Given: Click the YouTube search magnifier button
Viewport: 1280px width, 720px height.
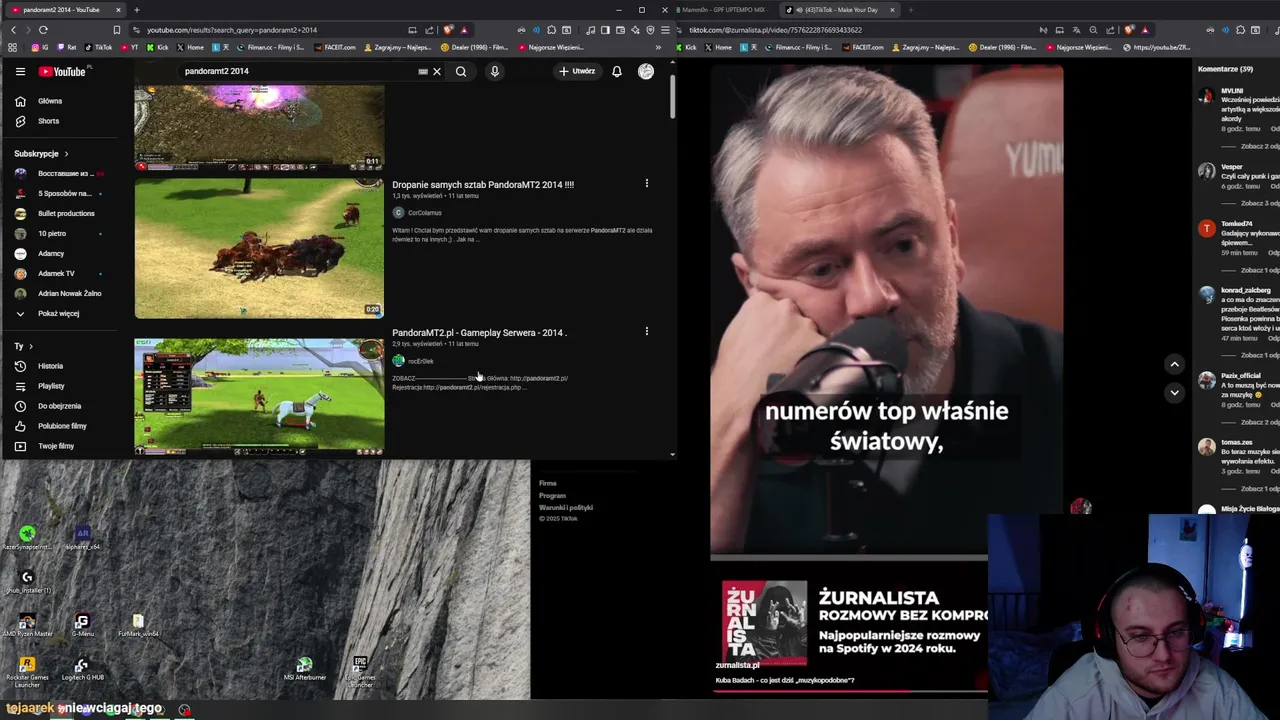Looking at the screenshot, I should [461, 71].
